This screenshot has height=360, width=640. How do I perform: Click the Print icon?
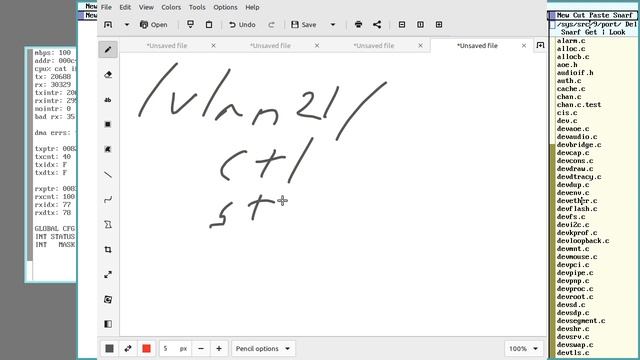358,24
